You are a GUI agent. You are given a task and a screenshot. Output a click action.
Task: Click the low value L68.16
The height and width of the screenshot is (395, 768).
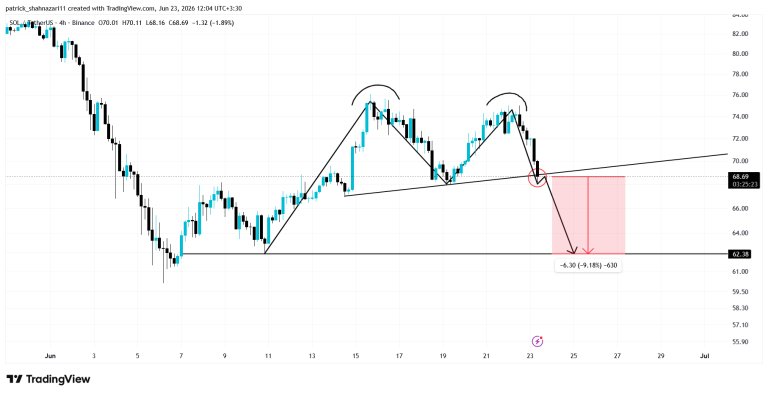click(x=155, y=23)
